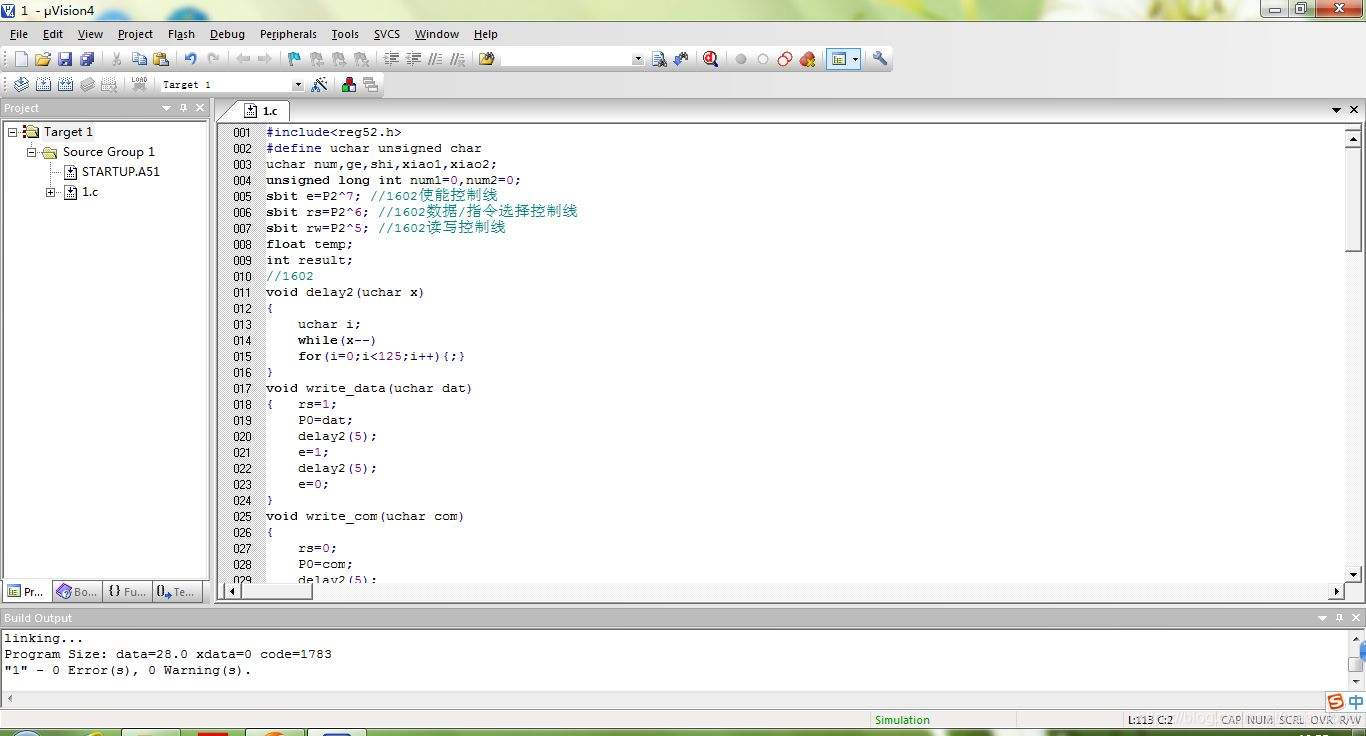The image size is (1366, 736).
Task: Select the 1.c editor tab
Action: [x=261, y=111]
